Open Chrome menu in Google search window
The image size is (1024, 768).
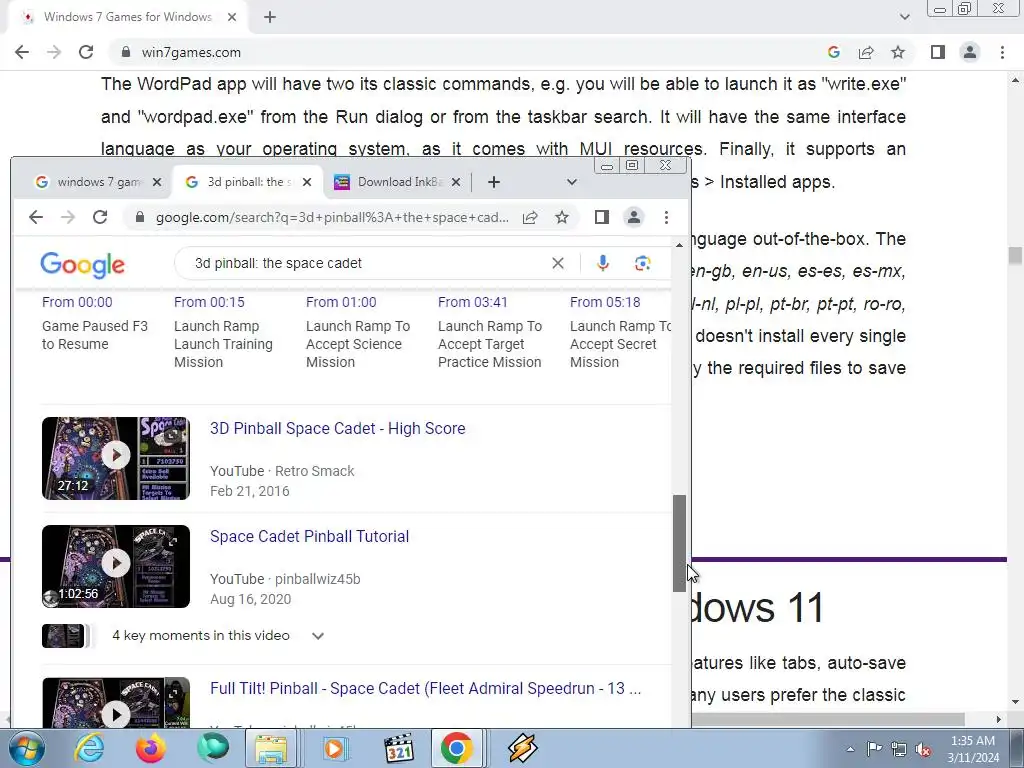(666, 217)
